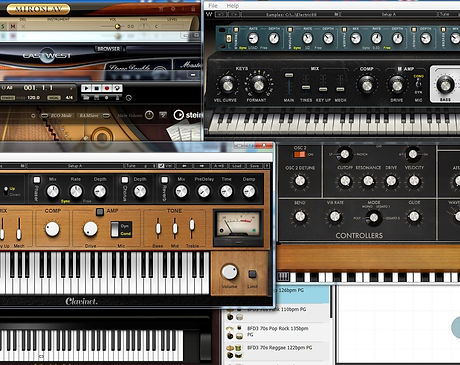Click the MODE selector knob in Controllers
The height and width of the screenshot is (365, 460).
[x=374, y=217]
